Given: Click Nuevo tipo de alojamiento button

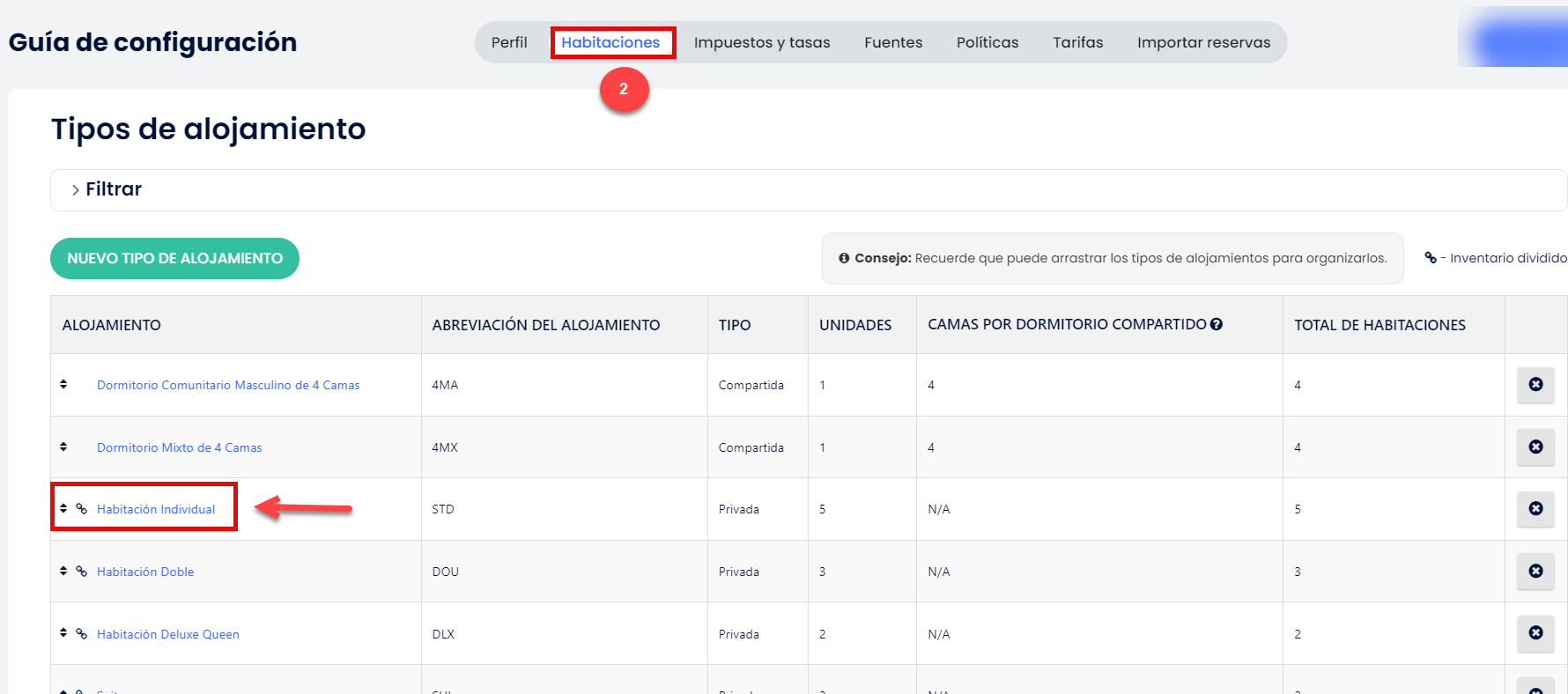Looking at the screenshot, I should [174, 258].
